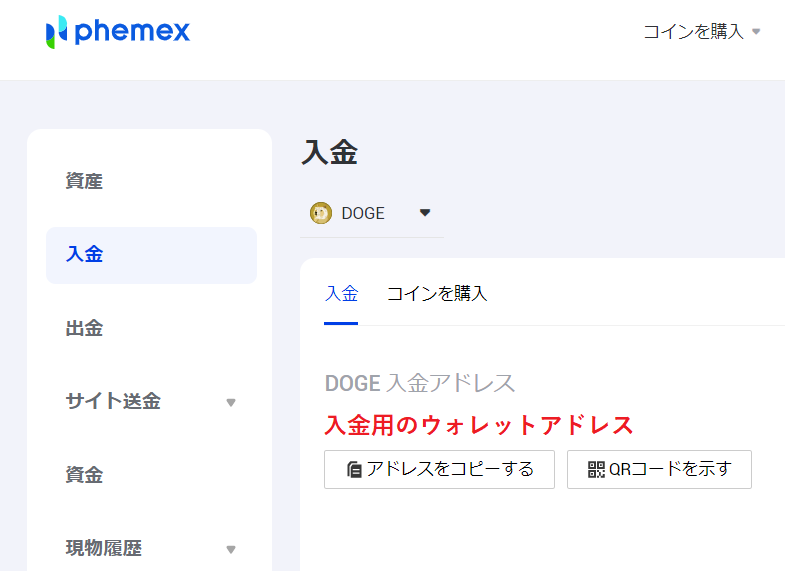This screenshot has width=785, height=571.
Task: Switch to the コインを購入 tab
Action: coord(437,293)
